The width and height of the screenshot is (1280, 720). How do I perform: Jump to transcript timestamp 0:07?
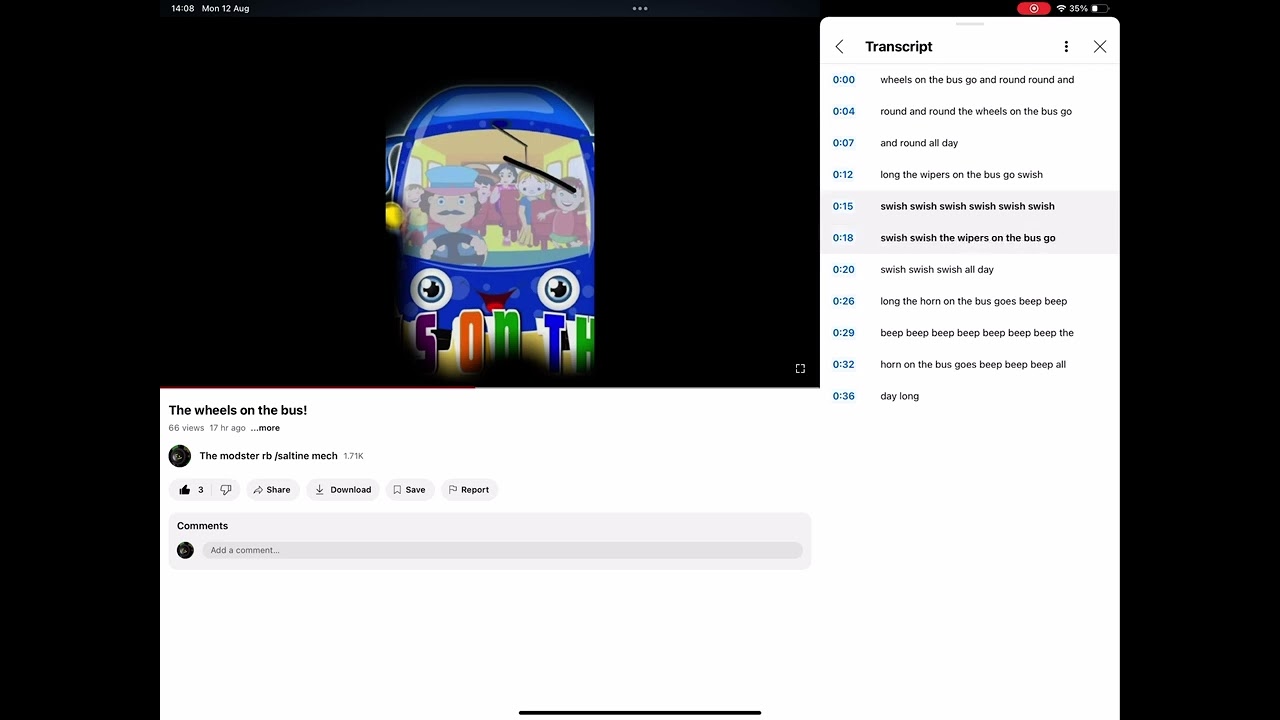(x=844, y=143)
